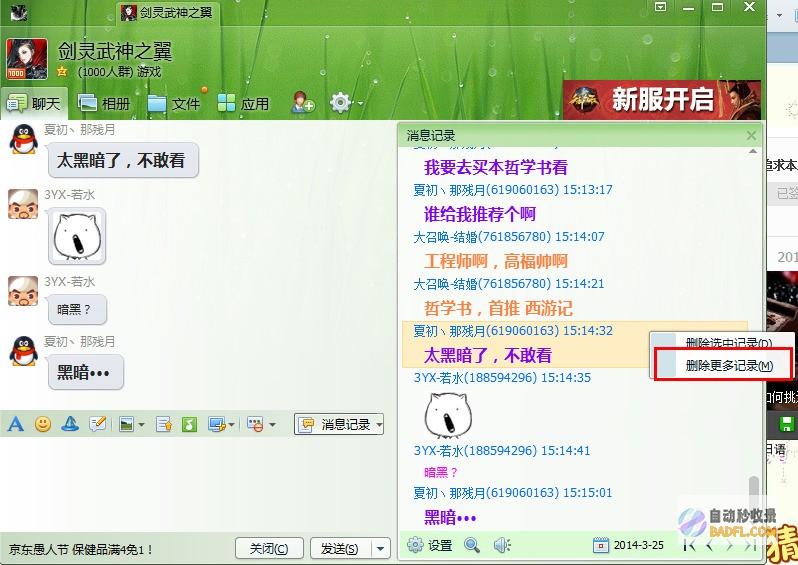Click the gold star next to group info
The image size is (798, 565).
(x=62, y=72)
